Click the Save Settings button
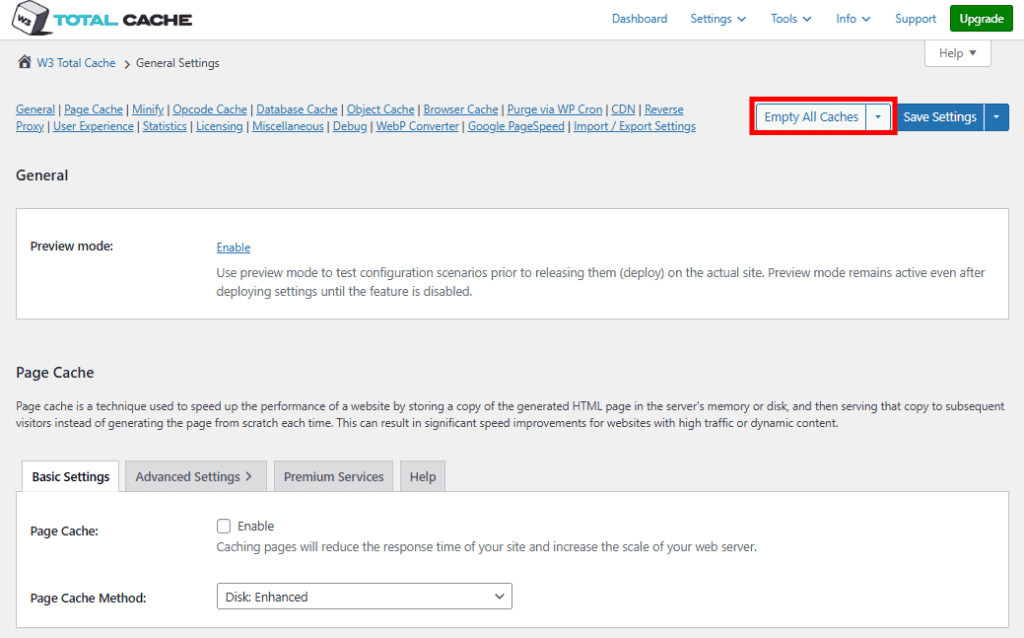 tap(940, 117)
